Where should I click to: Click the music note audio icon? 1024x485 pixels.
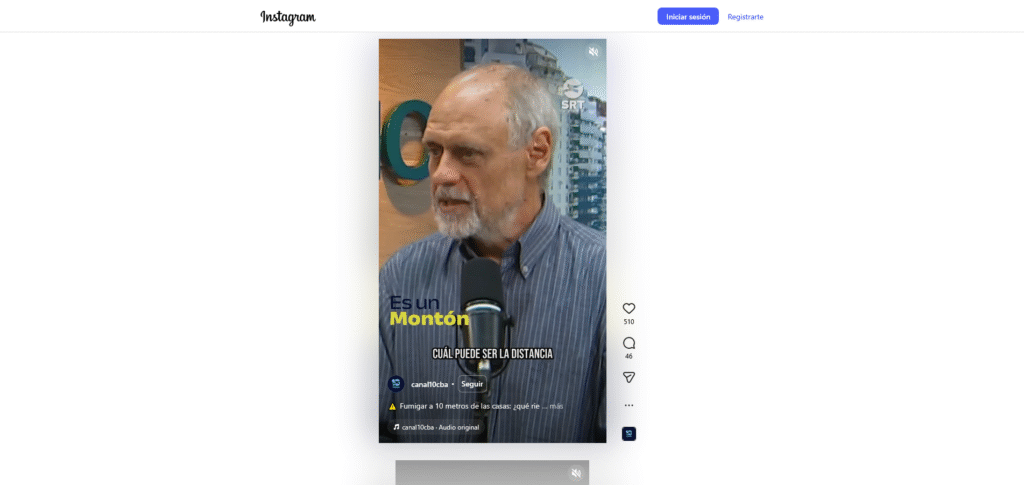(x=396, y=427)
